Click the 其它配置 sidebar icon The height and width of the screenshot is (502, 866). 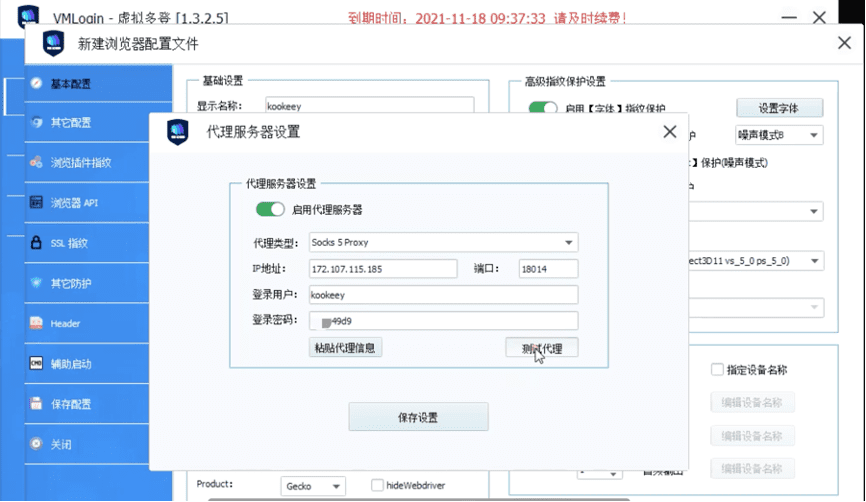(x=36, y=123)
